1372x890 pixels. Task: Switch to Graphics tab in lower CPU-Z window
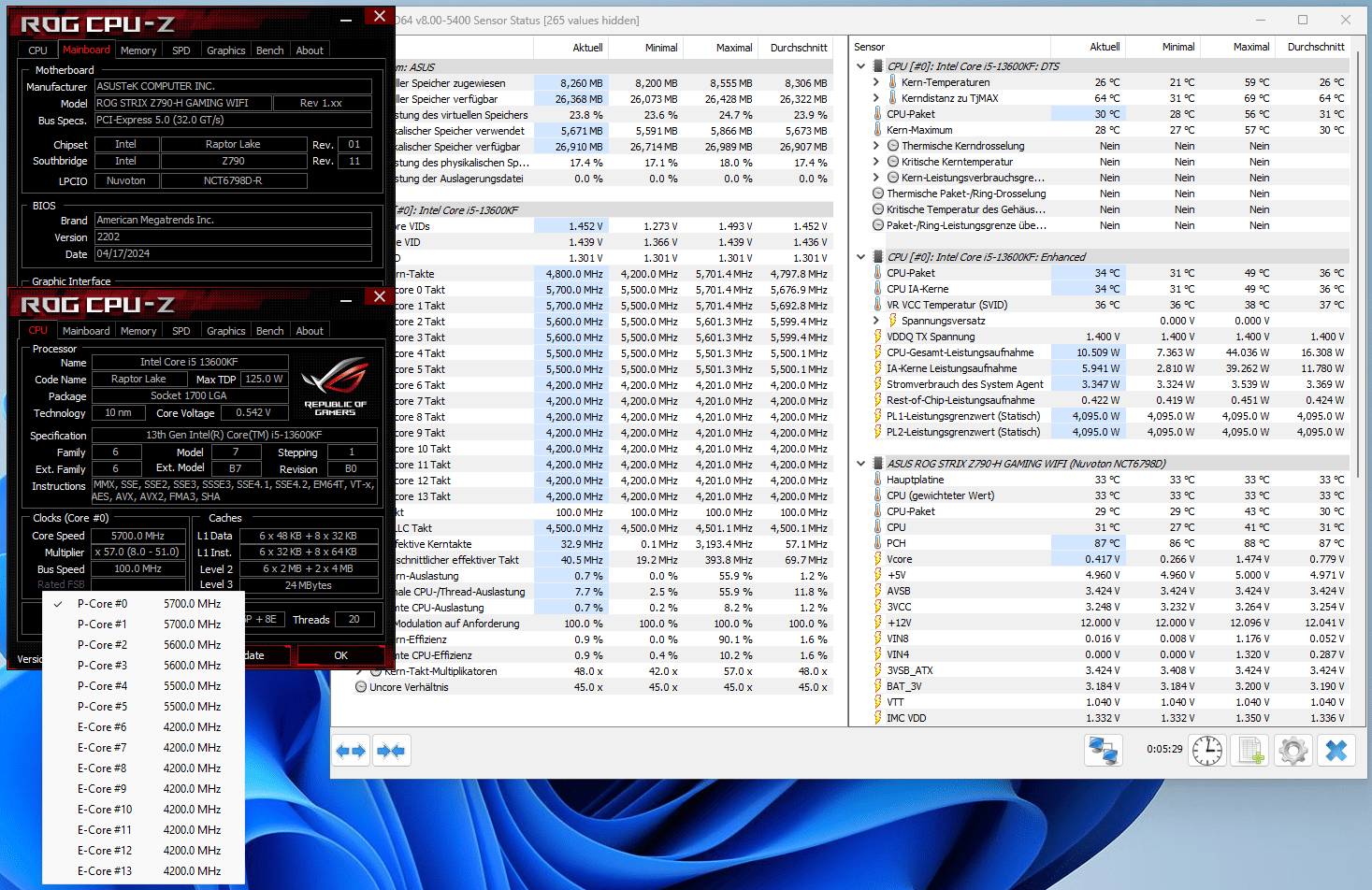(x=226, y=331)
